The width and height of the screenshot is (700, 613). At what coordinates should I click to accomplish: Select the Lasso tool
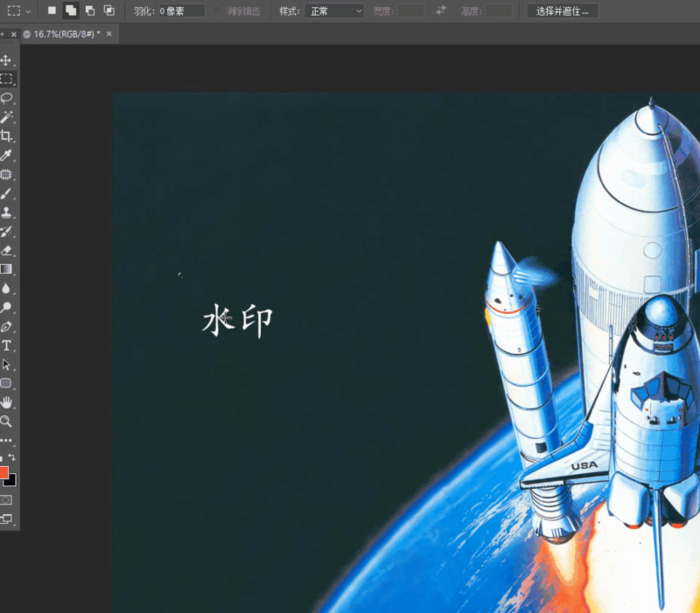click(6, 98)
